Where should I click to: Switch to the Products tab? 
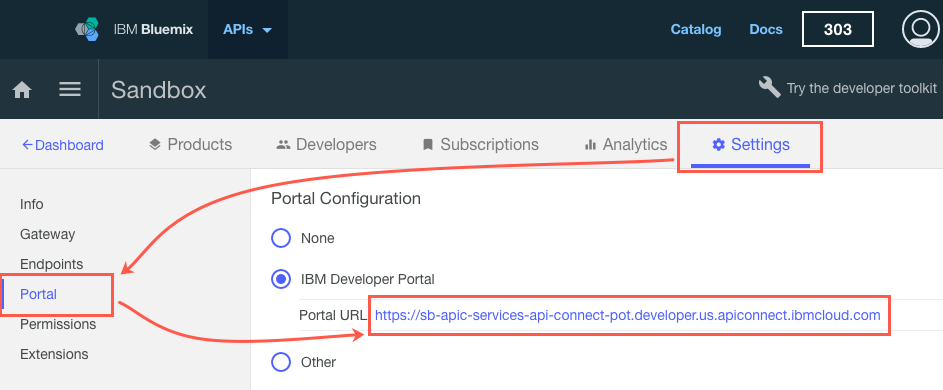point(190,144)
